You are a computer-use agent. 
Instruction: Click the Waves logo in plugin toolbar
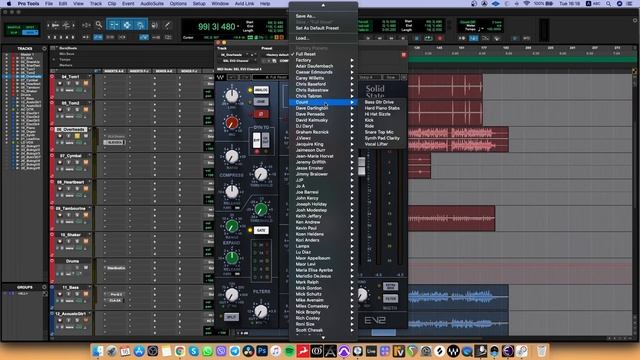(220, 77)
